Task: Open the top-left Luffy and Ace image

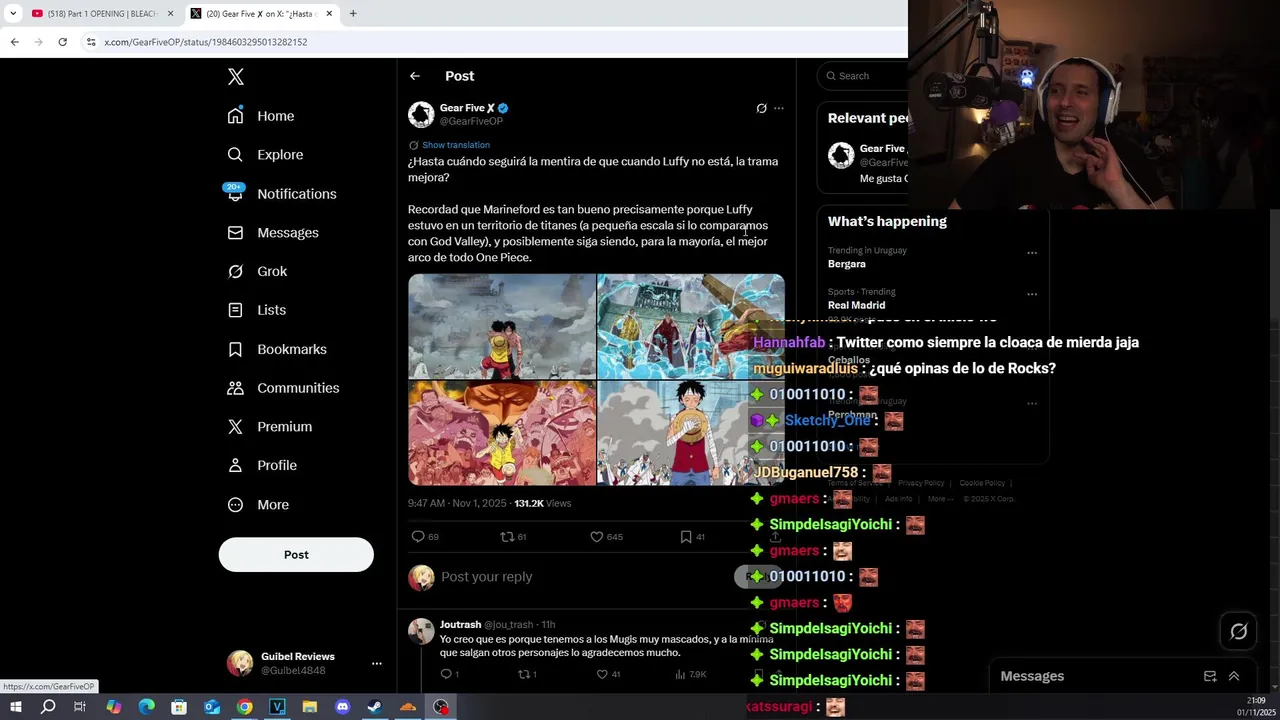Action: click(x=501, y=326)
